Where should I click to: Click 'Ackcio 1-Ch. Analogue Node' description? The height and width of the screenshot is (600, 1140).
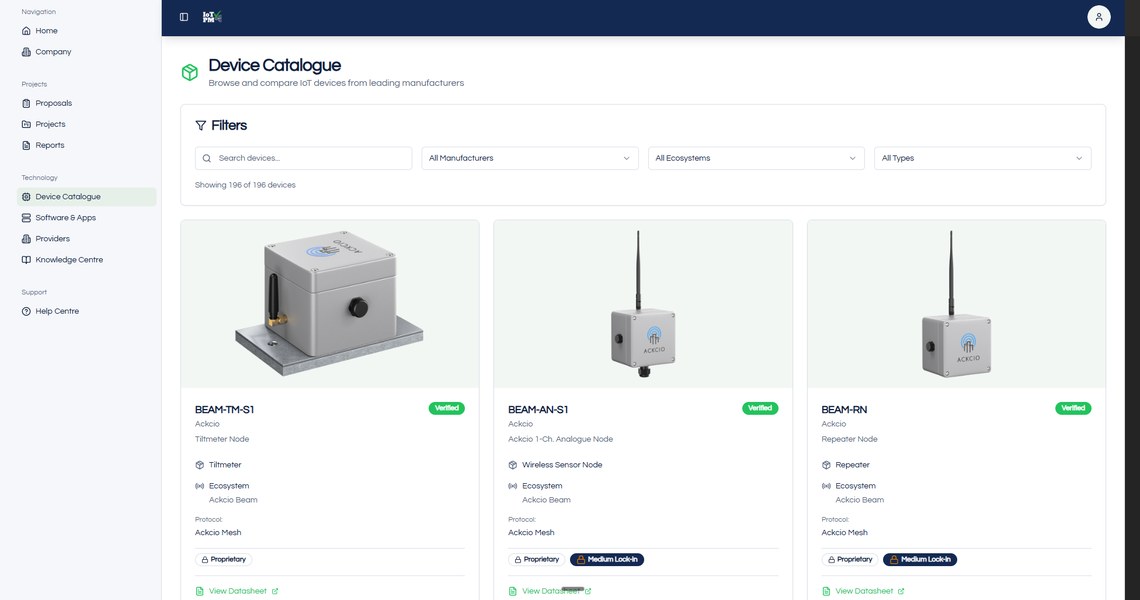[x=561, y=439]
